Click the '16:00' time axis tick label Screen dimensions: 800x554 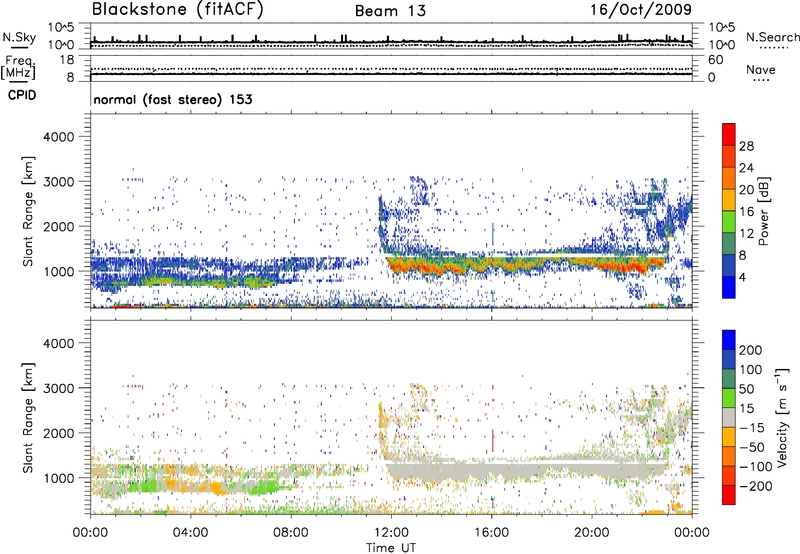point(492,533)
